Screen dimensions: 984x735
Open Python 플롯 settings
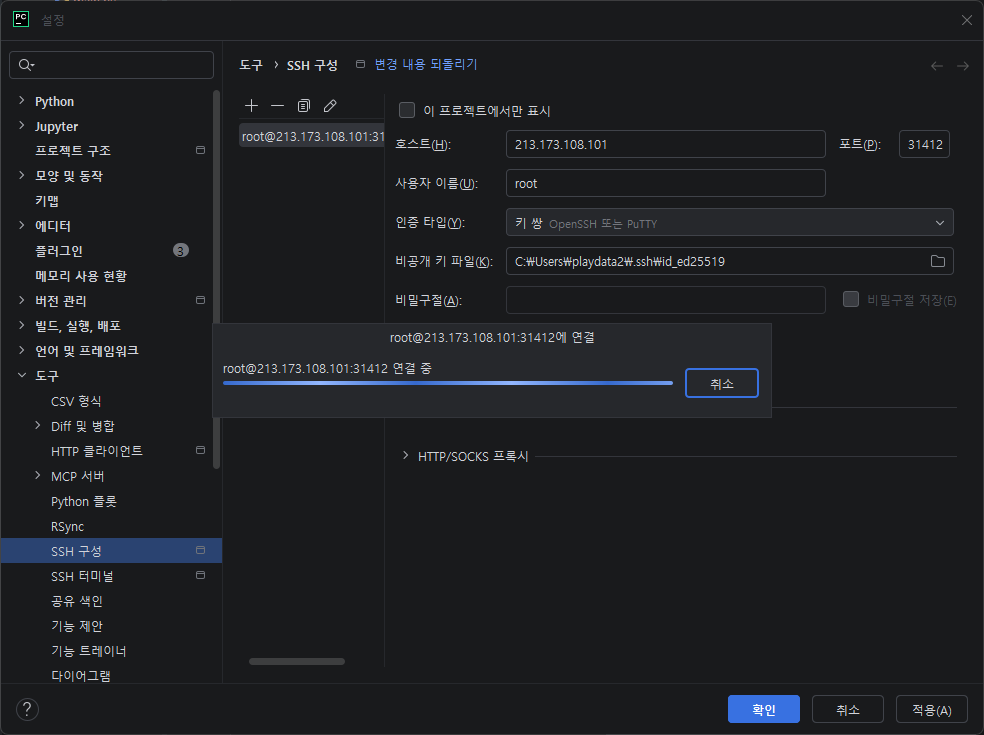83,502
